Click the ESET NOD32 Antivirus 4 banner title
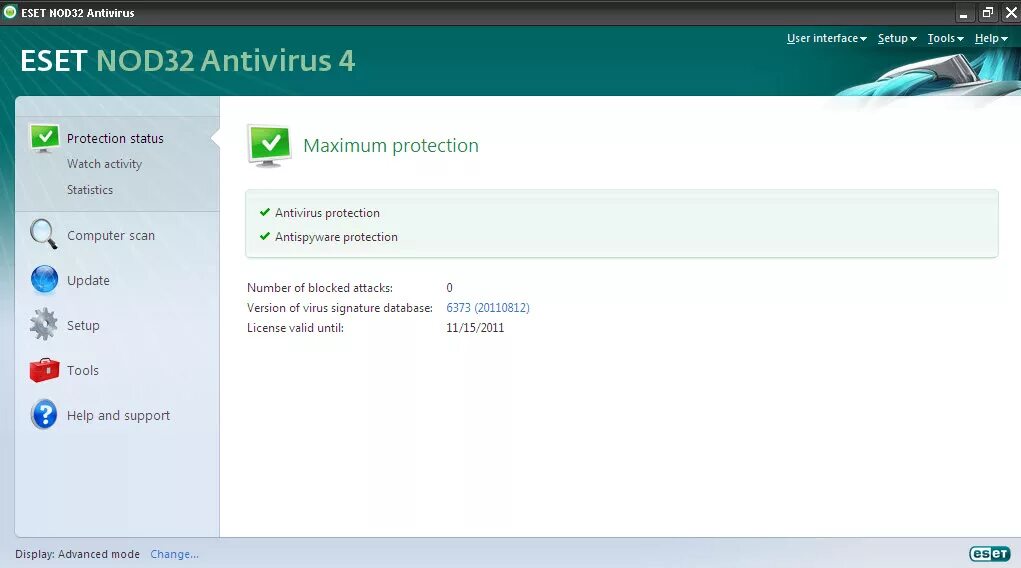The height and width of the screenshot is (568, 1021). pos(188,61)
